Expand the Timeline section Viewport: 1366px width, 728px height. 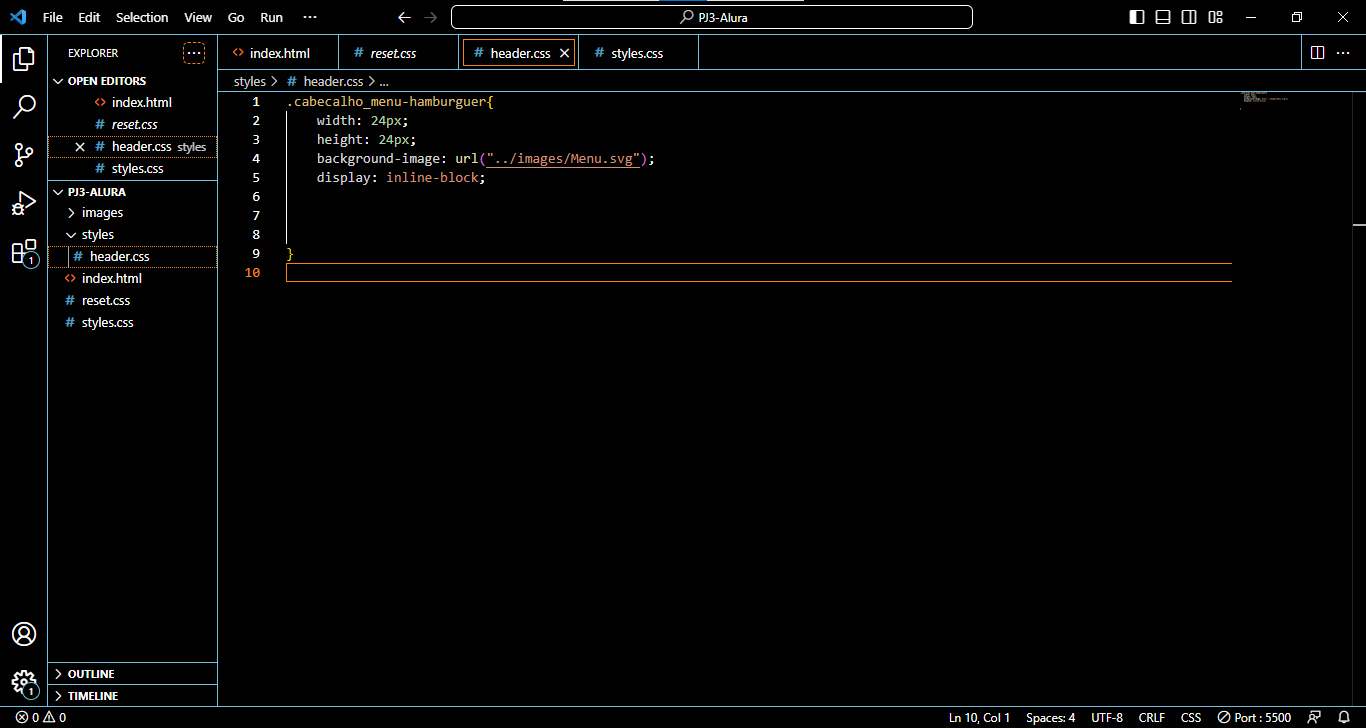pos(132,696)
